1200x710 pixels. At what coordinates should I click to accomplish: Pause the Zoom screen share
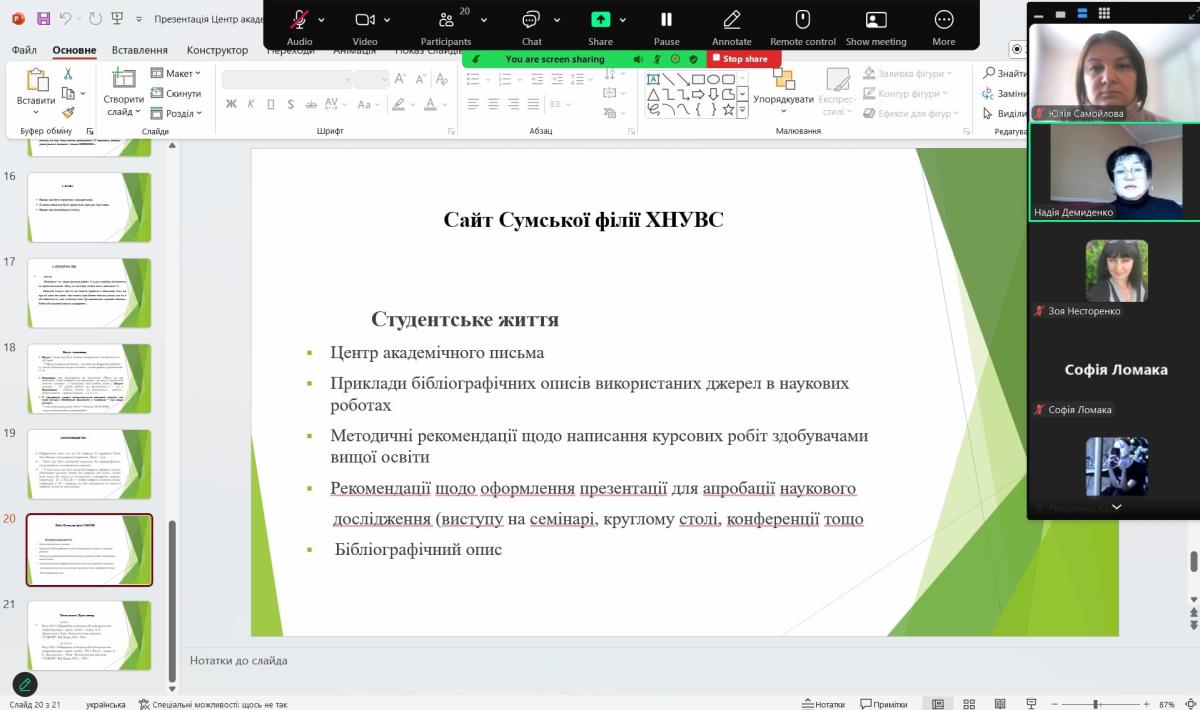pyautogui.click(x=666, y=20)
